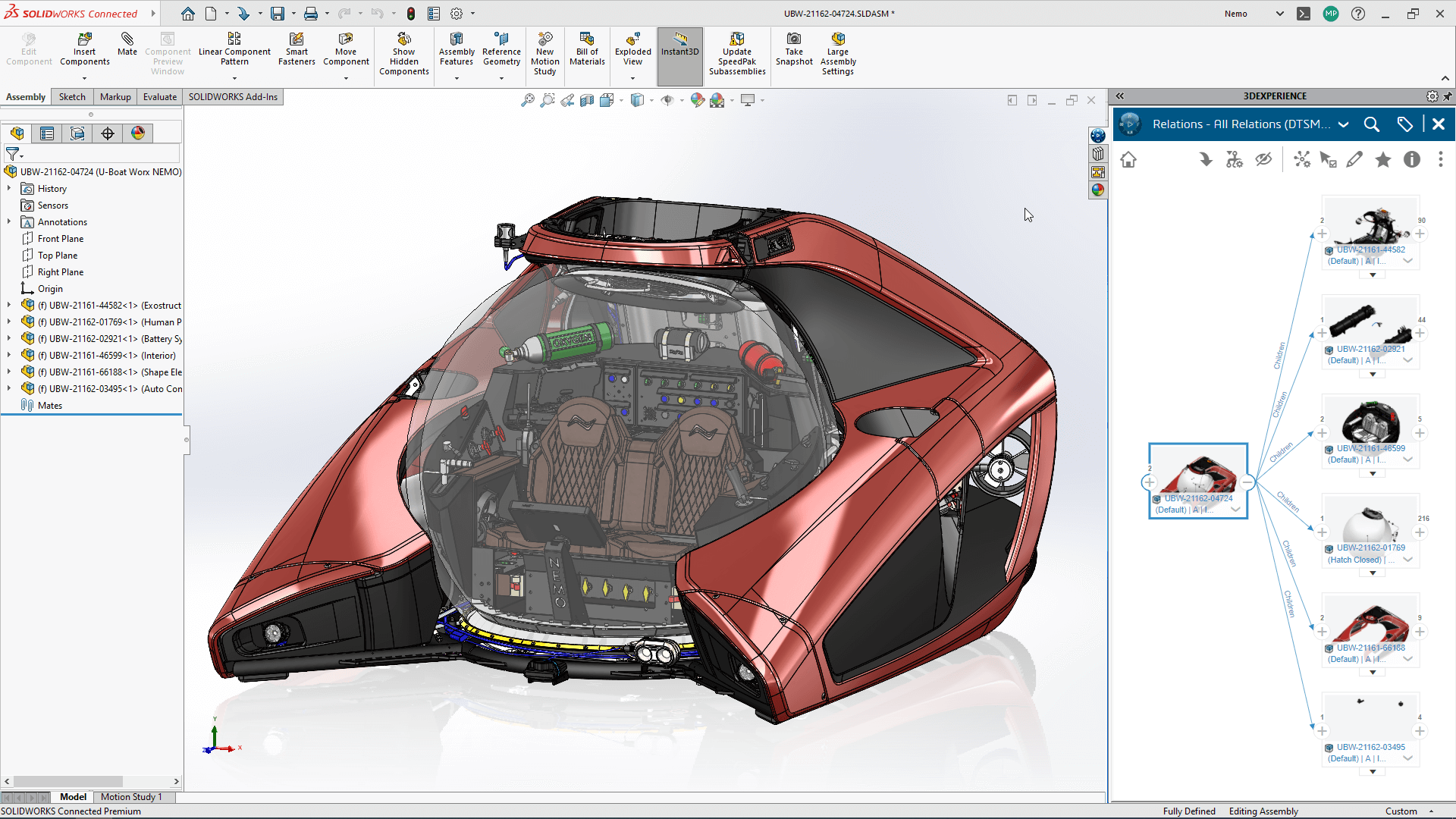Switch to the Evaluate tab
This screenshot has width=1456, height=819.
[160, 97]
